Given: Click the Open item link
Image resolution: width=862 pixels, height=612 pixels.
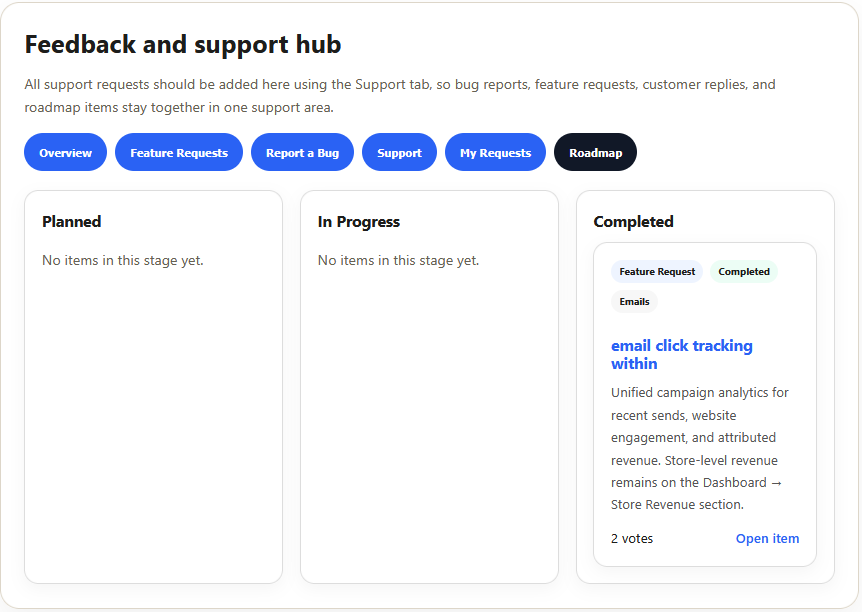Looking at the screenshot, I should pos(767,539).
